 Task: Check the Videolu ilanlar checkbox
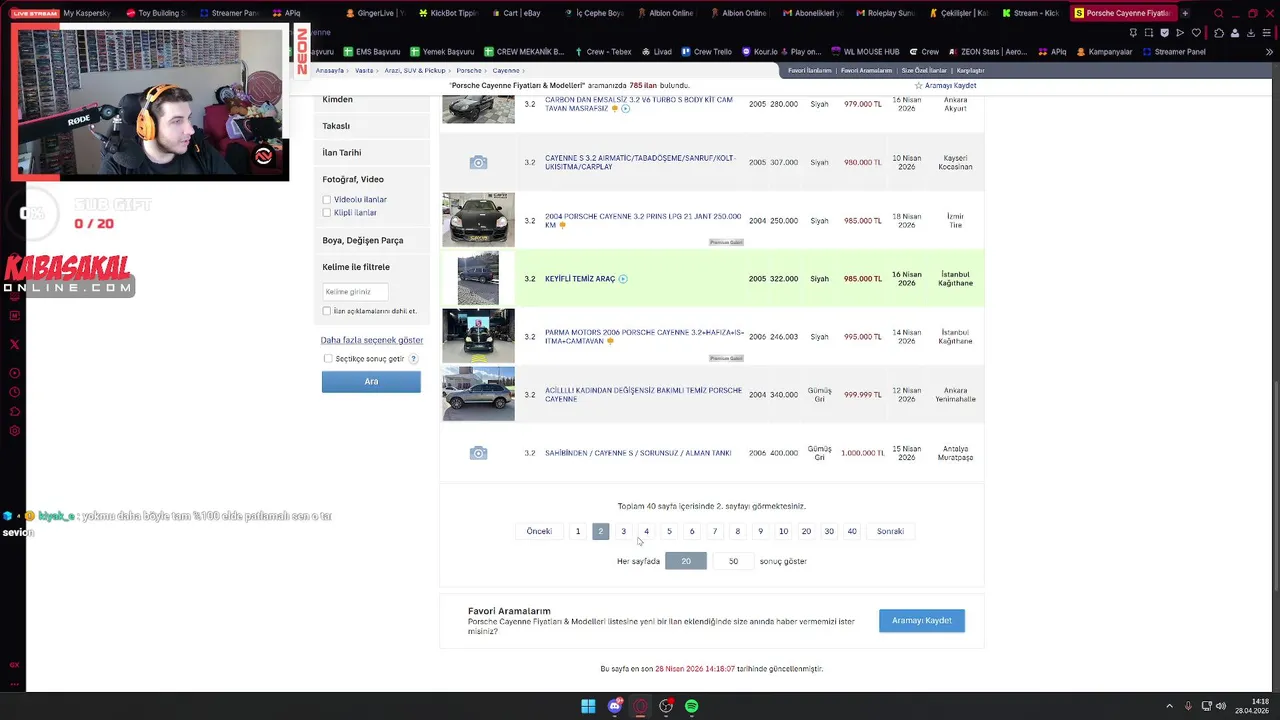[326, 200]
